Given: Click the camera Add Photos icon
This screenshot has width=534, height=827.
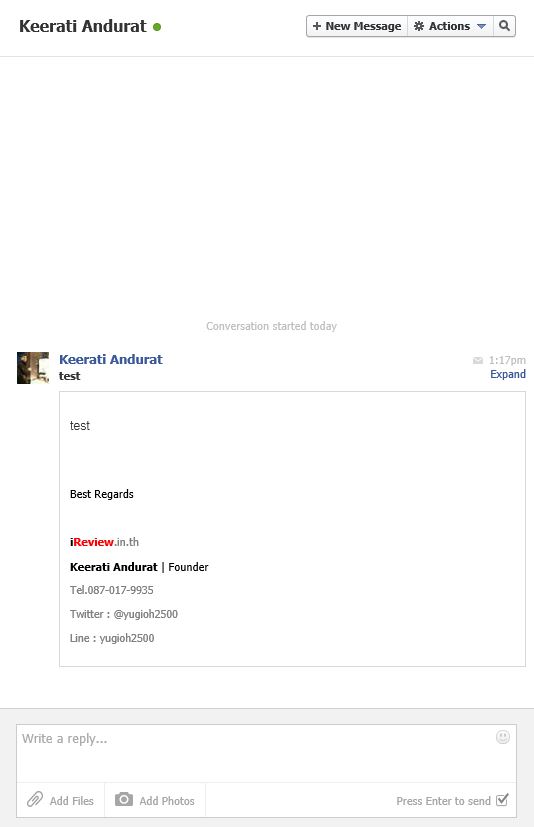Looking at the screenshot, I should (x=124, y=799).
